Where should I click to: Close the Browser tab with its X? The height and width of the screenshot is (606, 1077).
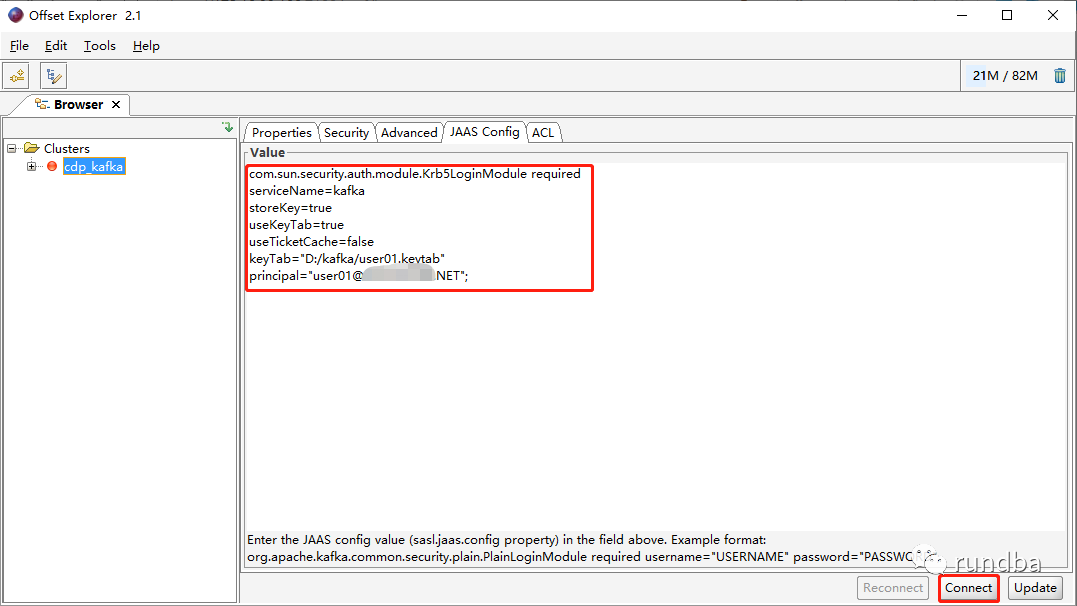116,104
